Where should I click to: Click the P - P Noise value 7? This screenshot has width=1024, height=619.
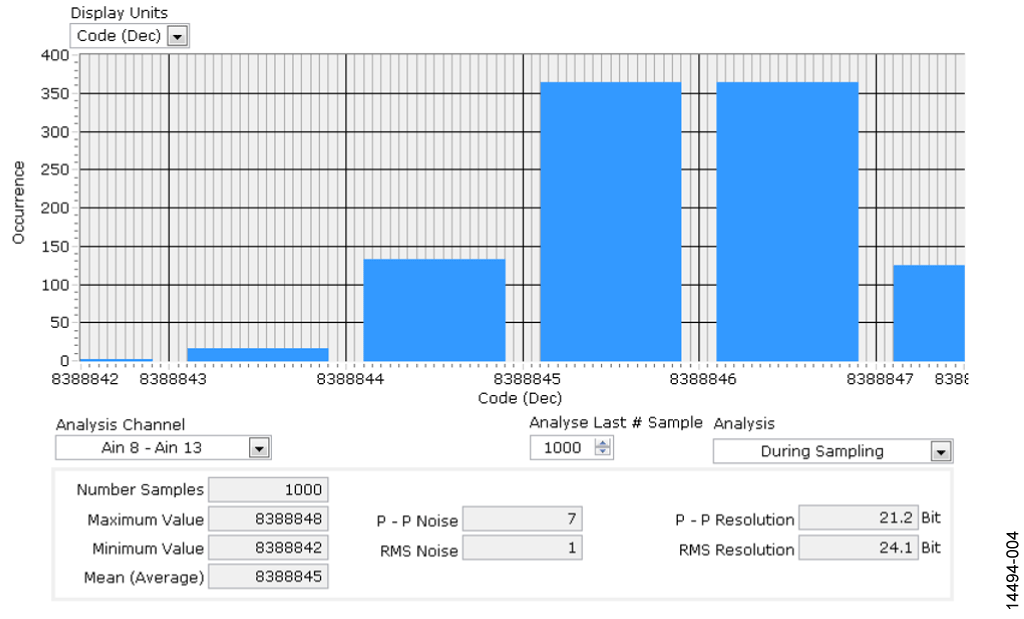(x=522, y=519)
